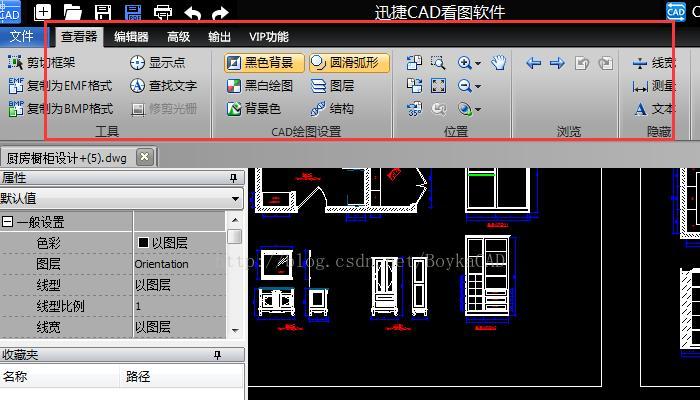
Task: Open the 查找文字 find text tool
Action: [163, 85]
